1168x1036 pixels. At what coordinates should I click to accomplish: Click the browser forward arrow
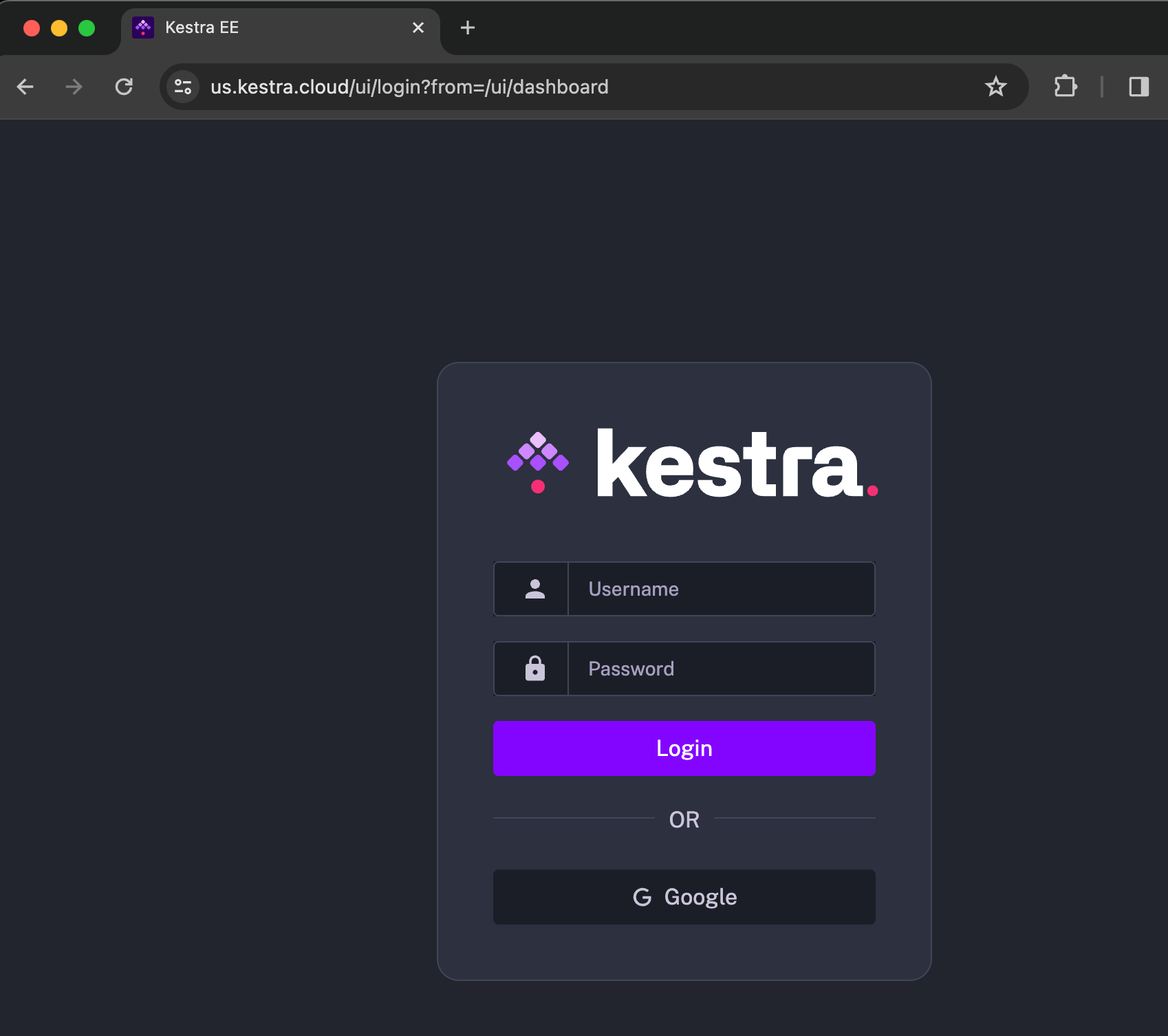click(x=74, y=87)
